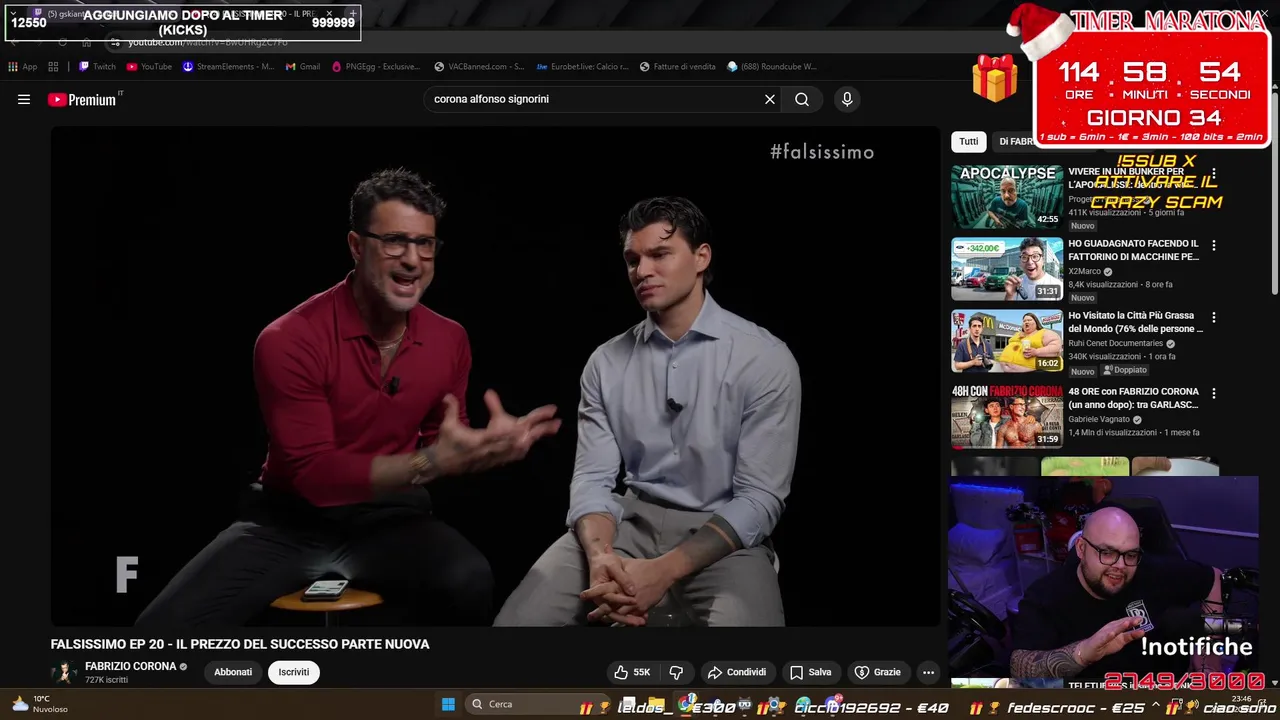The width and height of the screenshot is (1280, 720).
Task: Open title '48 ORE con FABRIZIO CORONA'
Action: [x=1134, y=398]
